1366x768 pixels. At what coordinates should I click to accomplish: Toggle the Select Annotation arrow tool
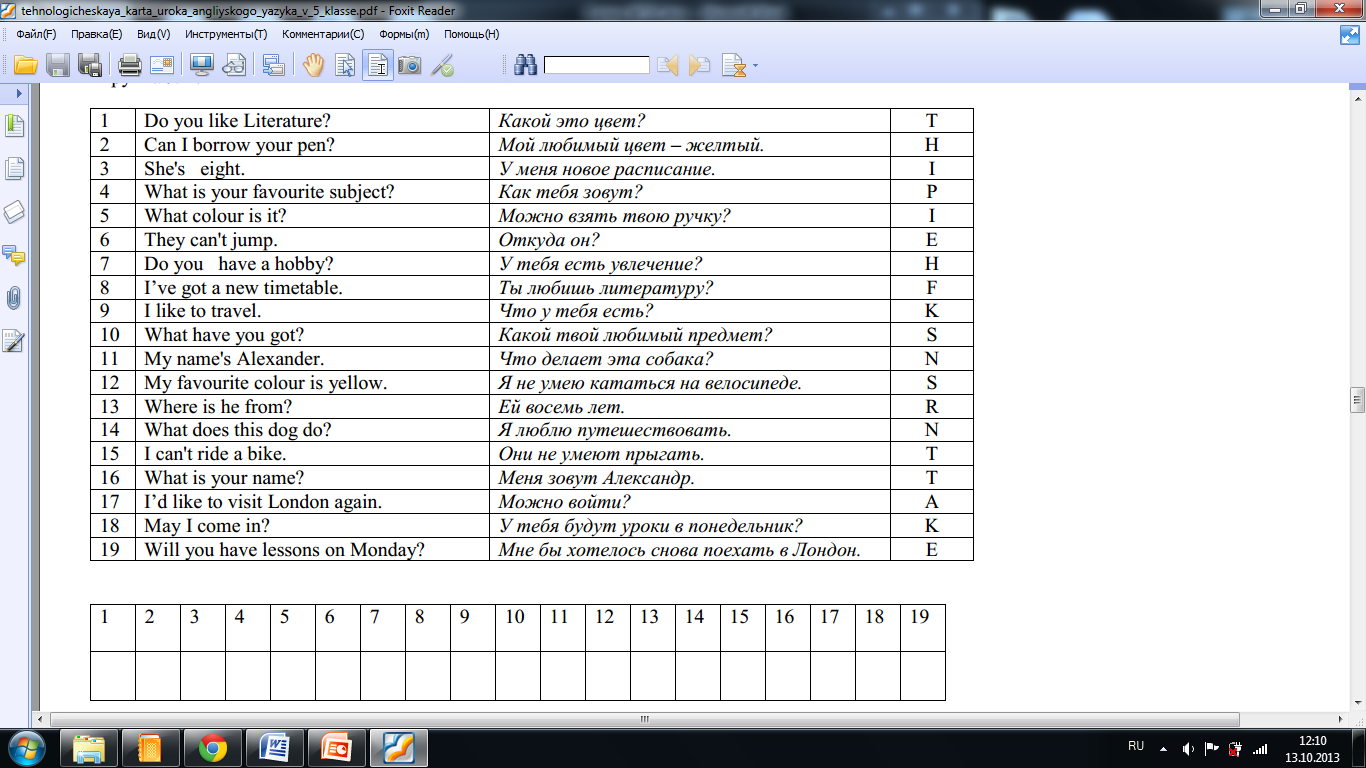346,66
